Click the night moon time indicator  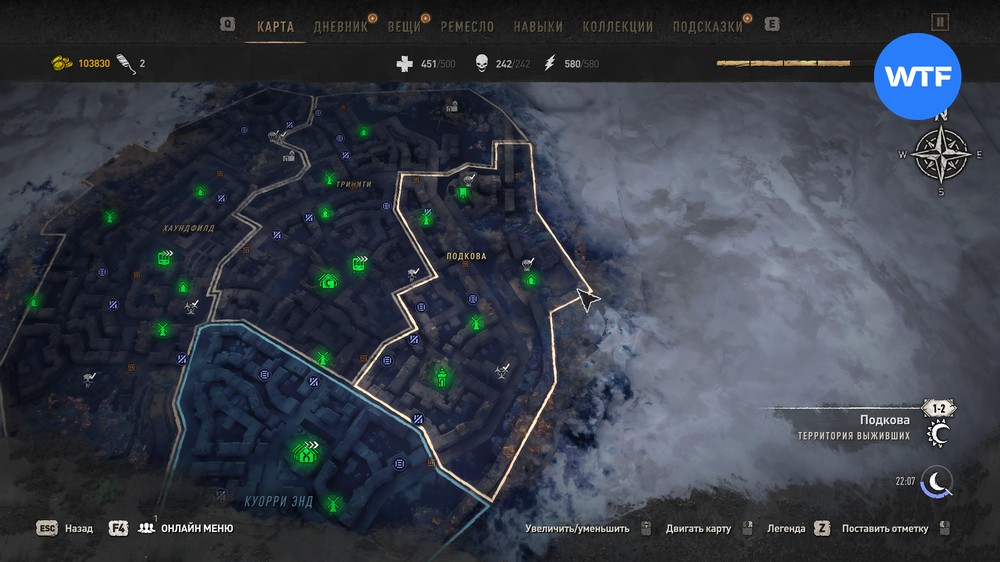(x=936, y=482)
